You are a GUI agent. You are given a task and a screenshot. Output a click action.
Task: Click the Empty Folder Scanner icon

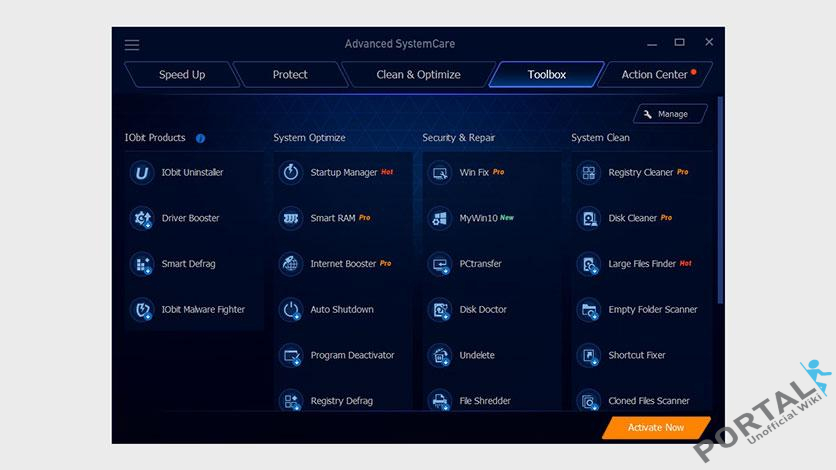coord(589,310)
